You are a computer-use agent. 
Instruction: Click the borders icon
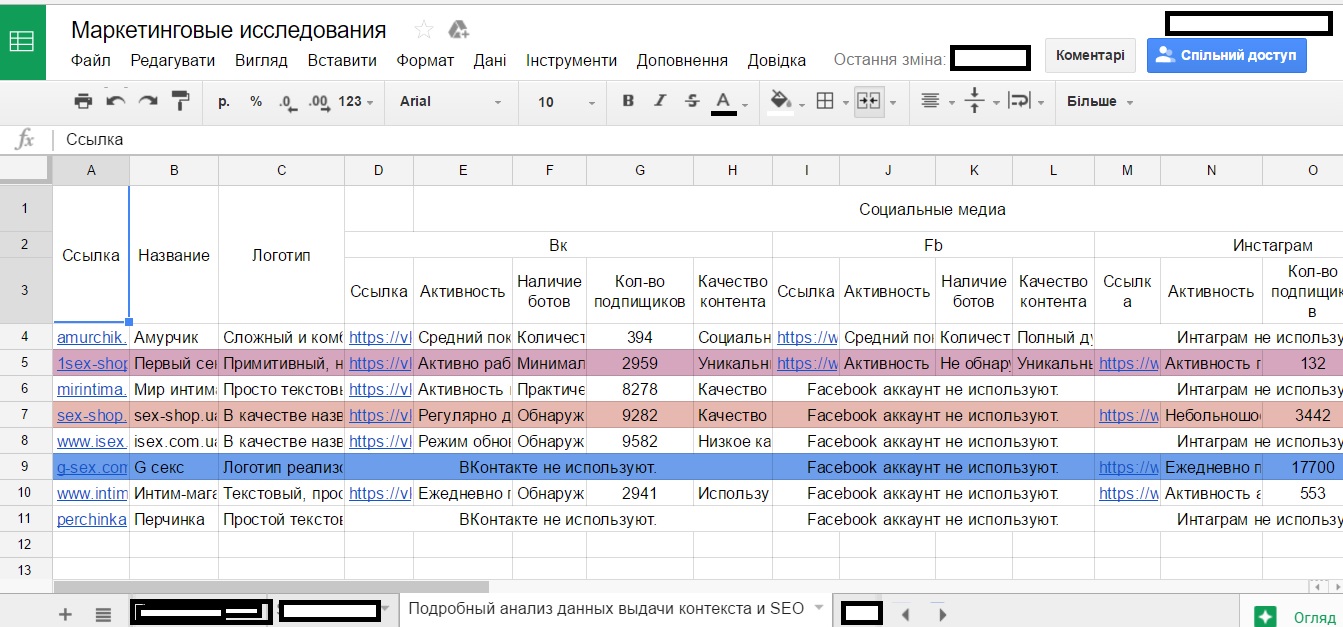(825, 101)
